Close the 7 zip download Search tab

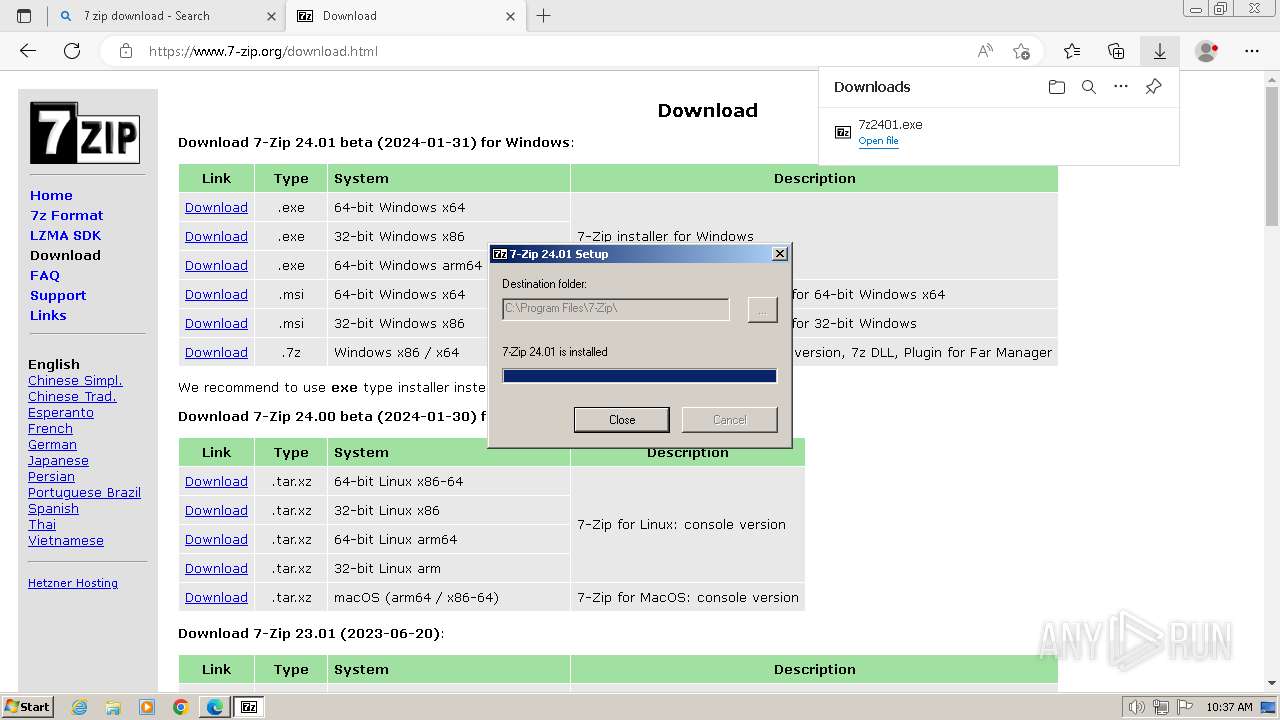(x=272, y=16)
